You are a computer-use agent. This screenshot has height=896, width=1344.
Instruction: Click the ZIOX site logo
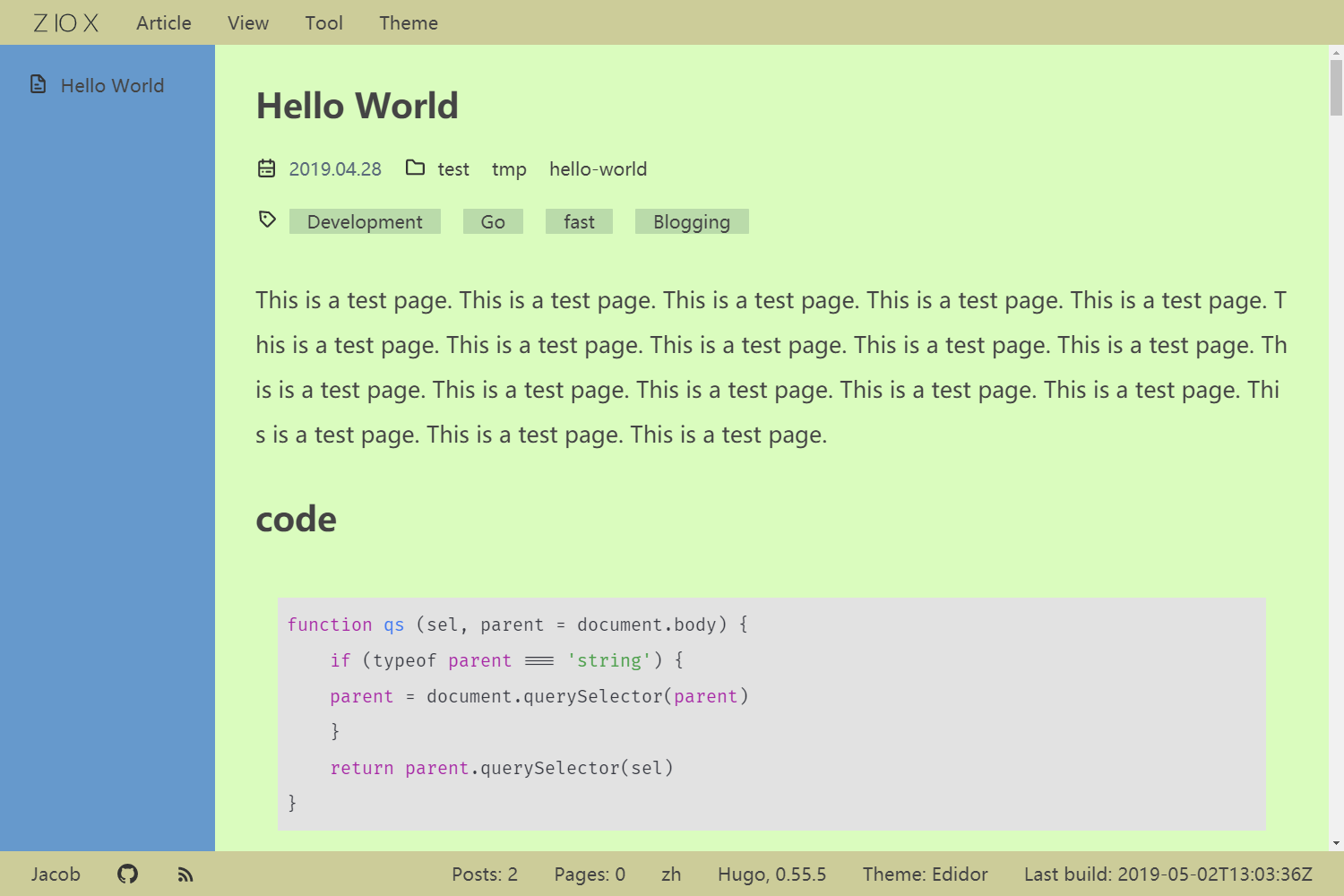[x=65, y=23]
